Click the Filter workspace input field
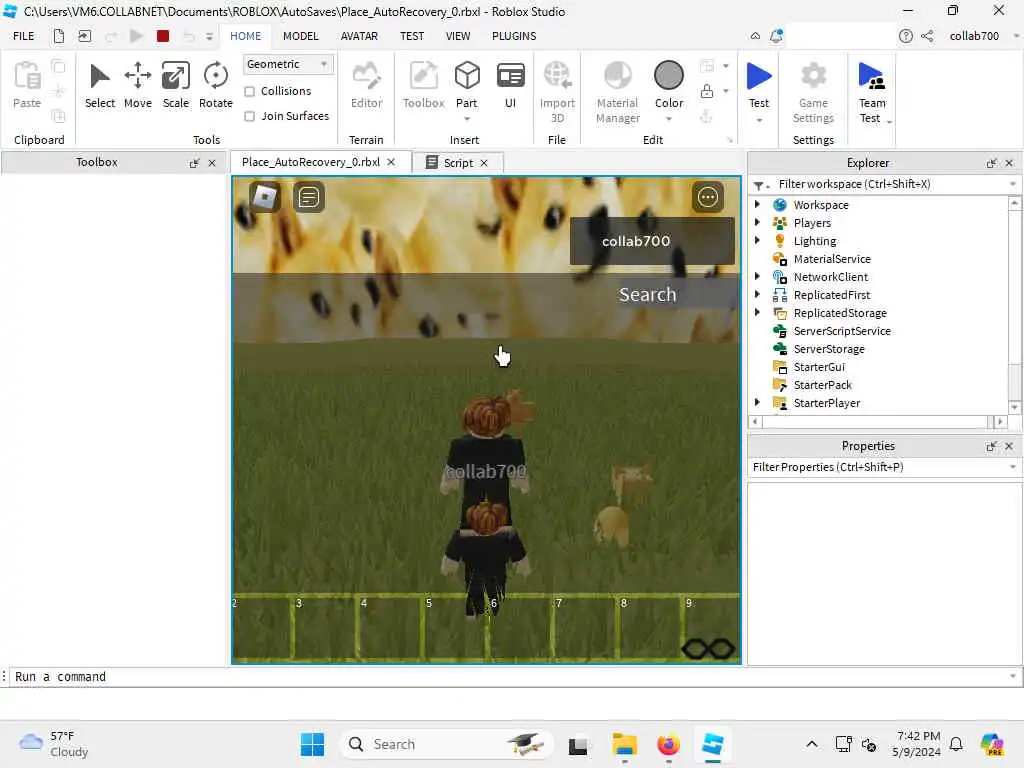The height and width of the screenshot is (768, 1024). coord(886,184)
